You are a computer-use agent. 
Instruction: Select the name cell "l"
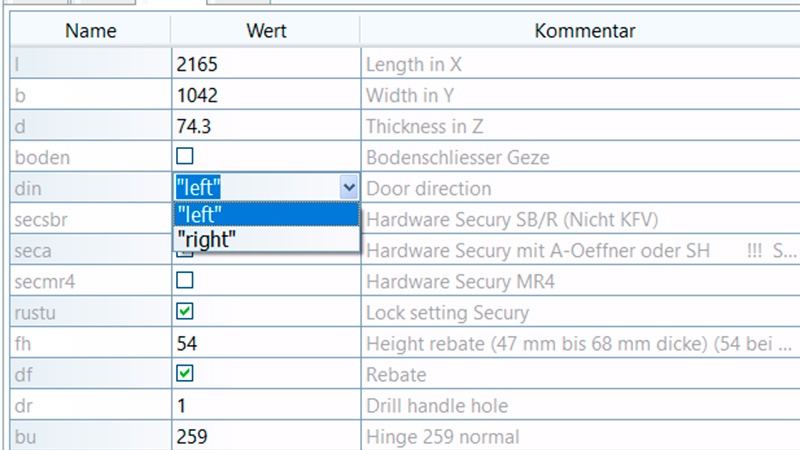point(91,64)
